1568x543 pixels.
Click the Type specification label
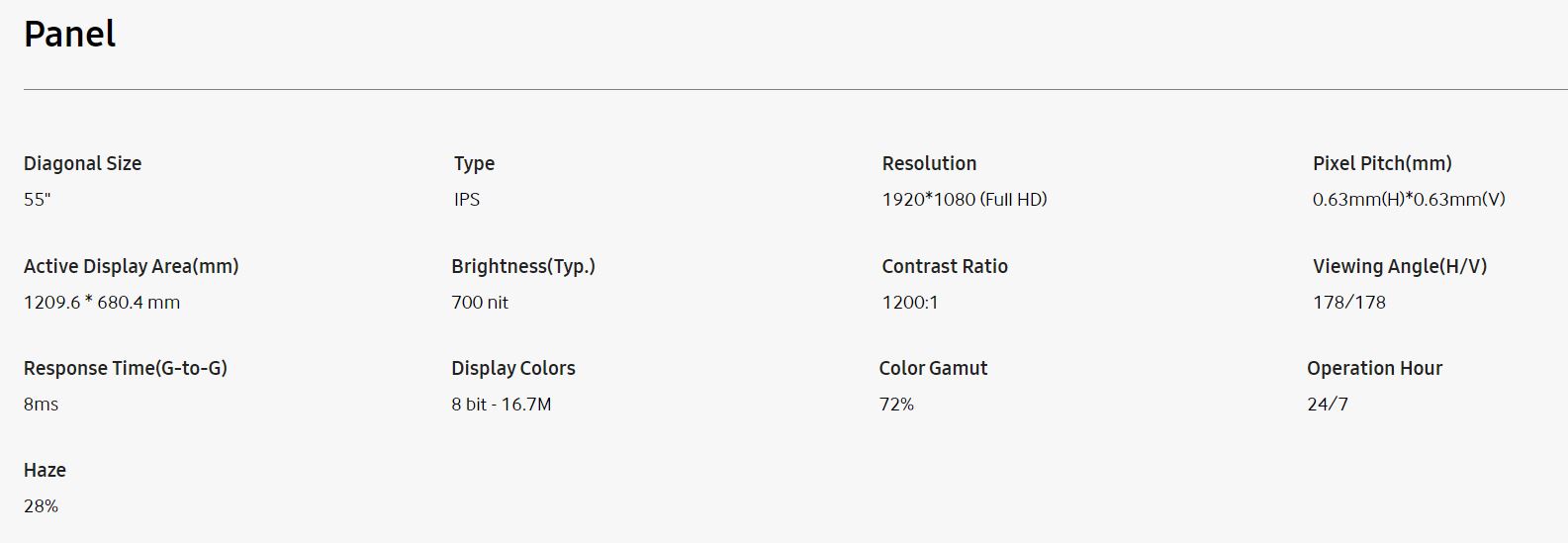474,164
